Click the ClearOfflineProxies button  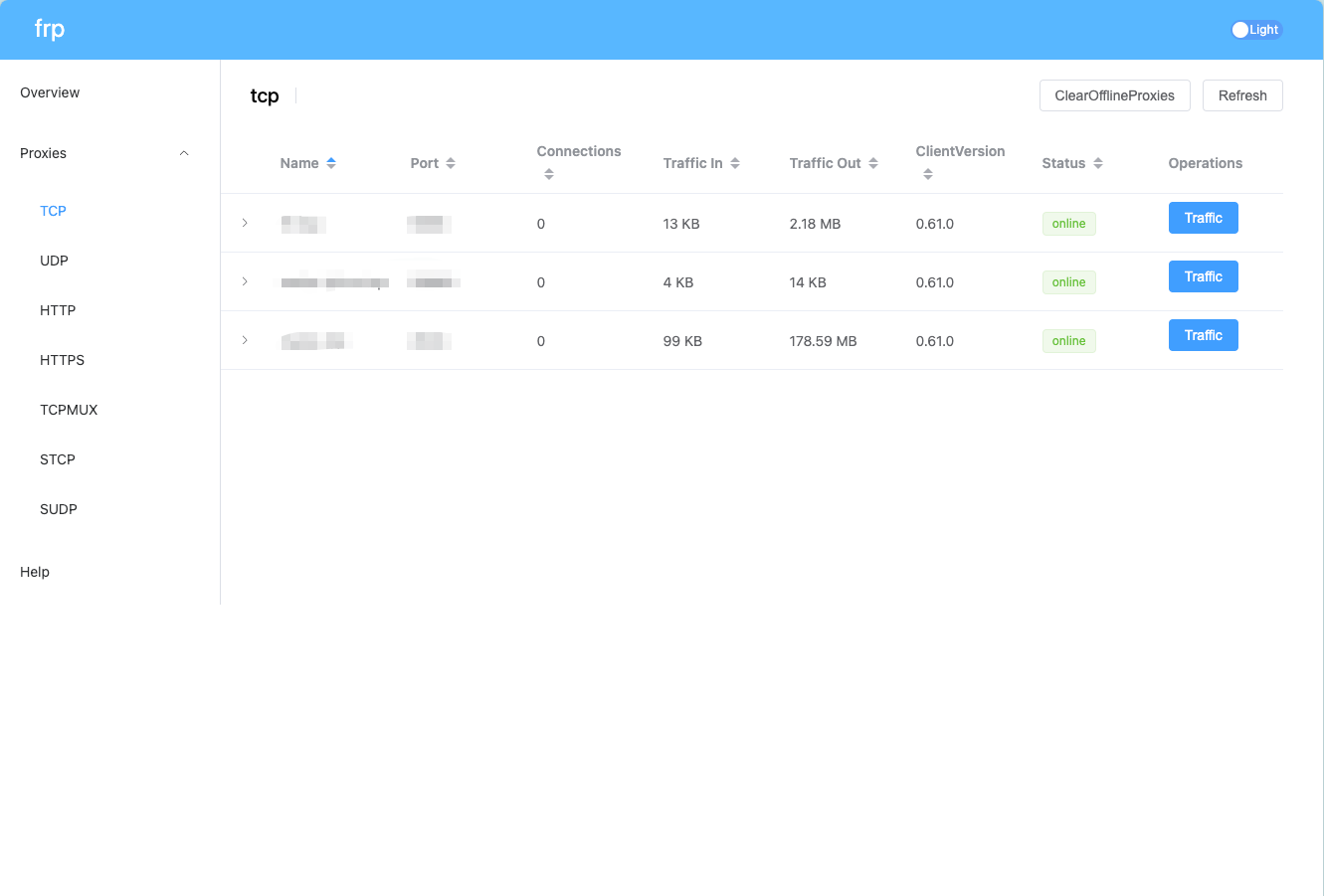pyautogui.click(x=1114, y=95)
